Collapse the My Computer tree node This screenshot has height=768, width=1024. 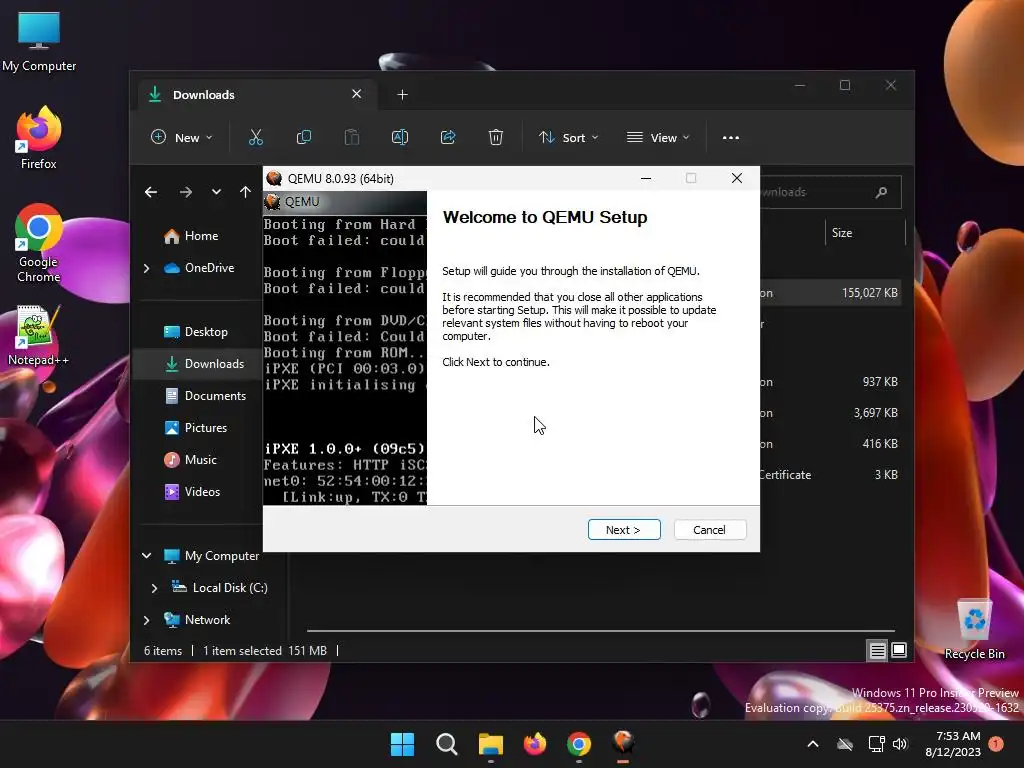146,556
